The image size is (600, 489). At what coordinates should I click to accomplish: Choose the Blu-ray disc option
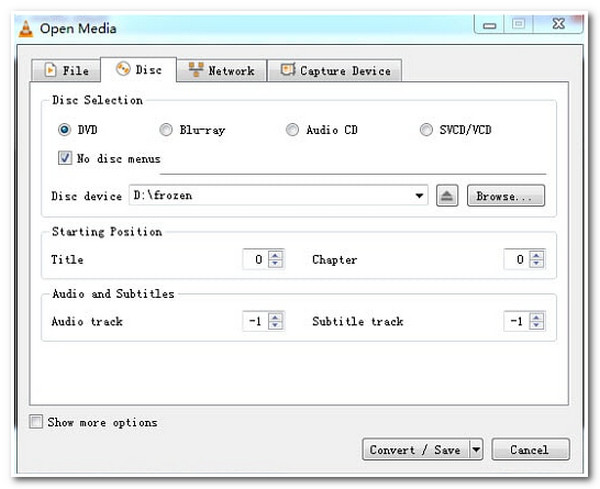[166, 130]
